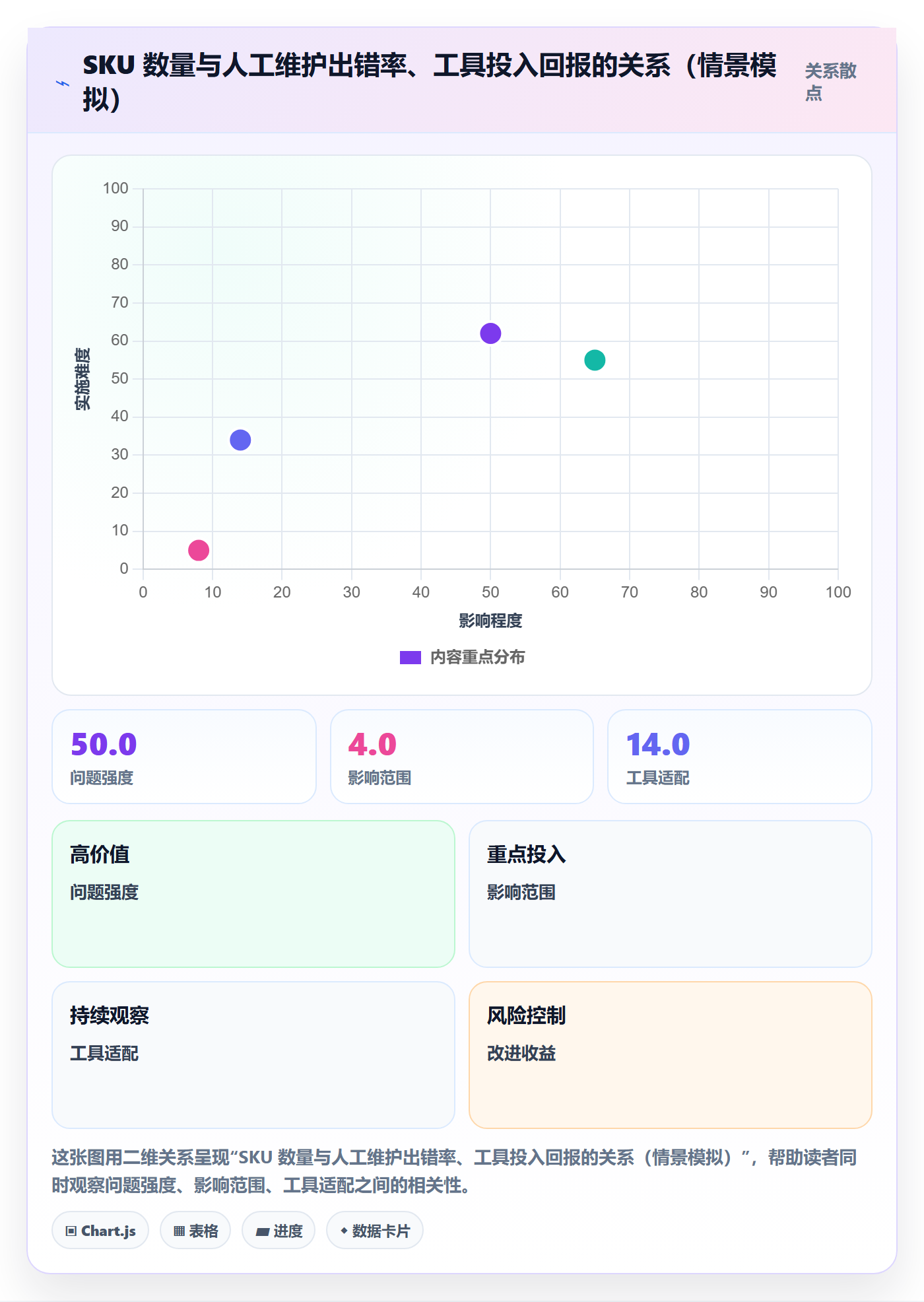Viewport: 924px width, 1302px height.
Task: Click the purple legend color swatch
Action: 411,658
